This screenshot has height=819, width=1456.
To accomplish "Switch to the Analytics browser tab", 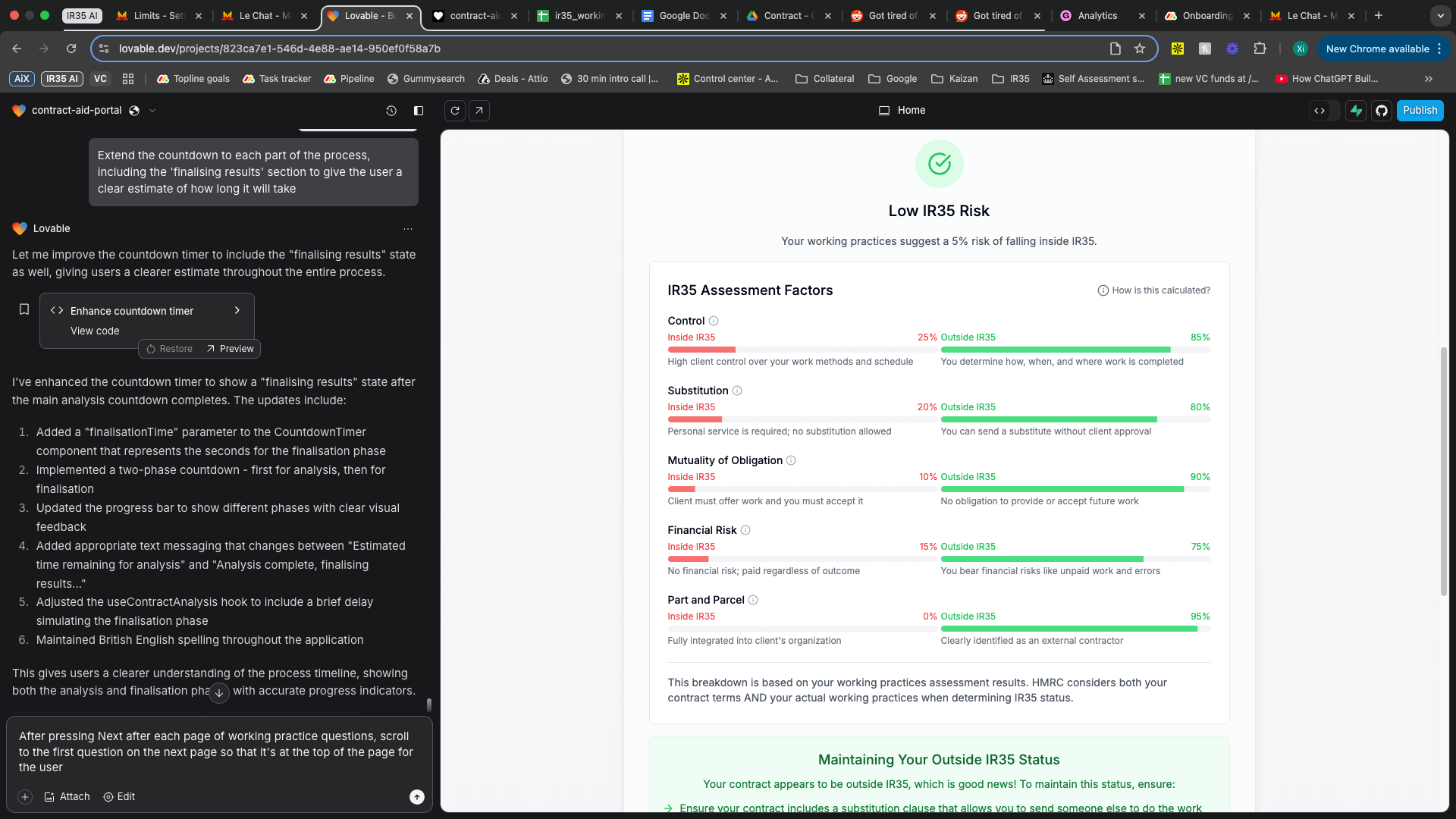I will (1097, 15).
